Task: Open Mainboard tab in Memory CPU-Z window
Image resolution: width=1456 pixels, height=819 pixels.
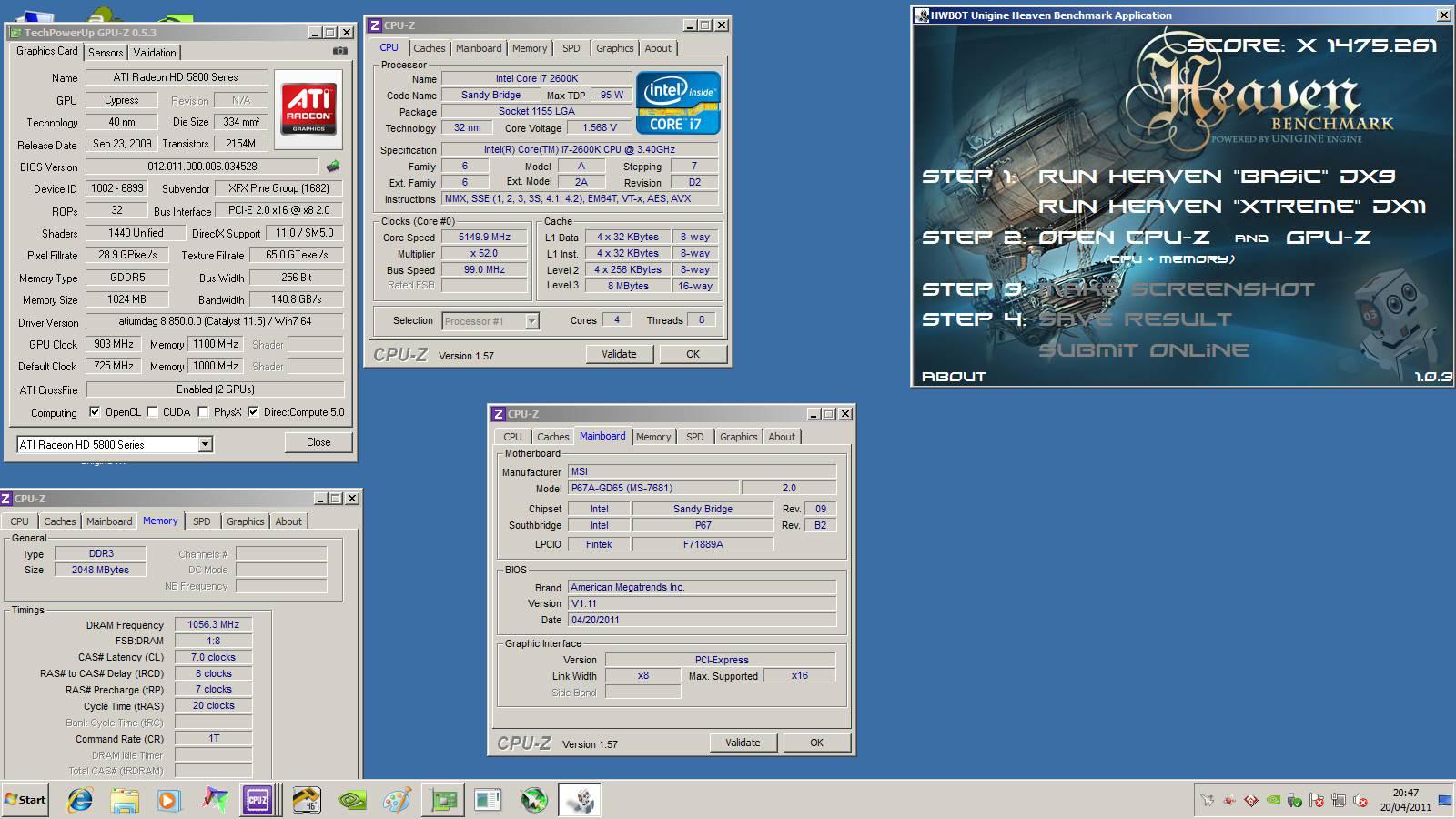Action: (x=109, y=521)
